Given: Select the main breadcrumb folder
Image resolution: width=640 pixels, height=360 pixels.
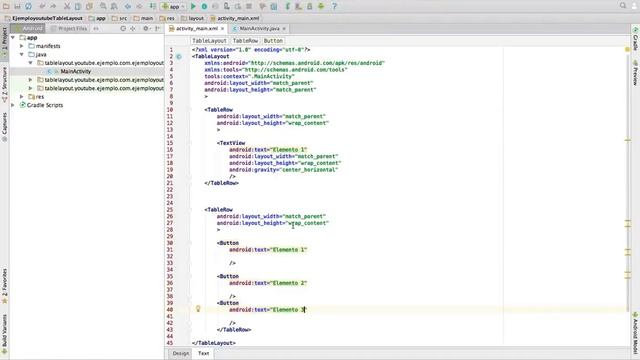Looking at the screenshot, I should coord(143,18).
